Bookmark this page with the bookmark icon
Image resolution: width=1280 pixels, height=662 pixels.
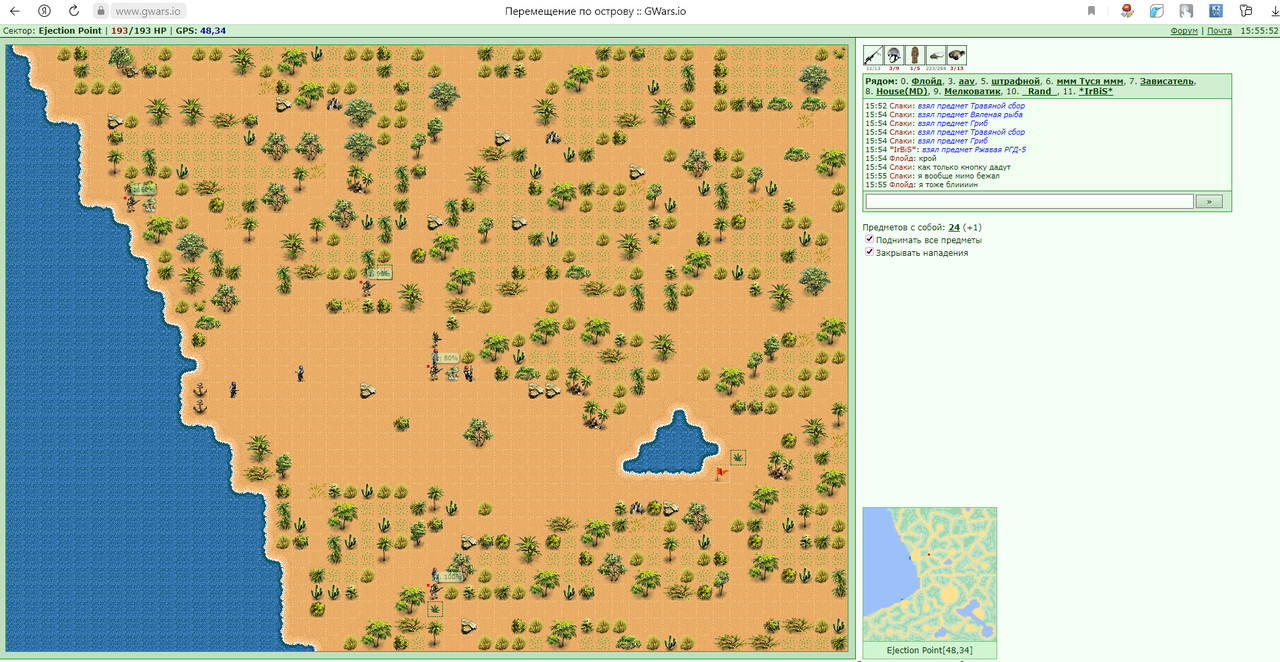click(1091, 11)
